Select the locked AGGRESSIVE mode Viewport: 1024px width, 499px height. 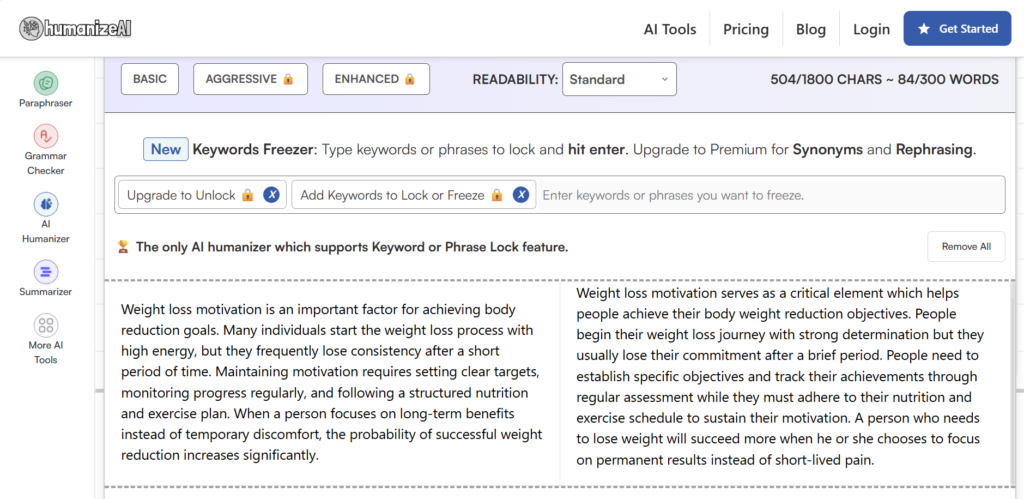tap(250, 79)
